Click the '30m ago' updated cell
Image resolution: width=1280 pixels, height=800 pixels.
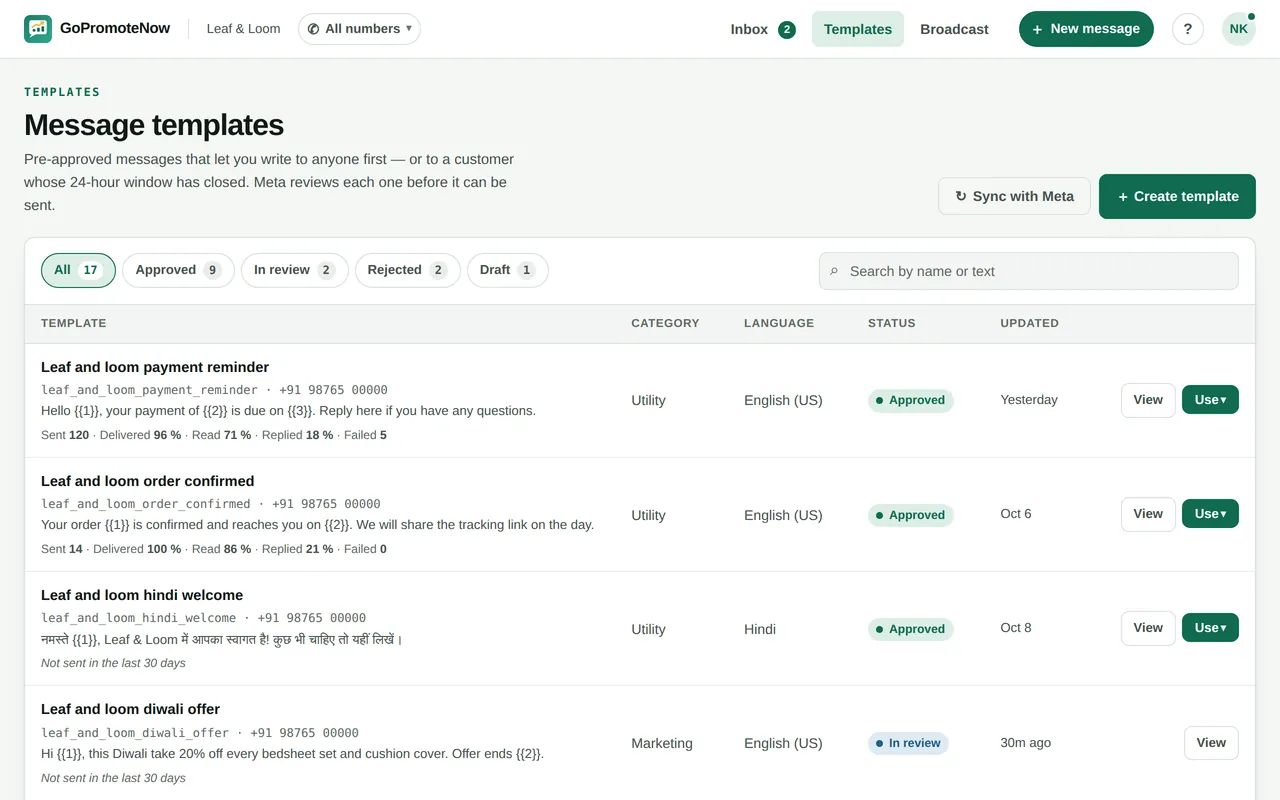1025,743
